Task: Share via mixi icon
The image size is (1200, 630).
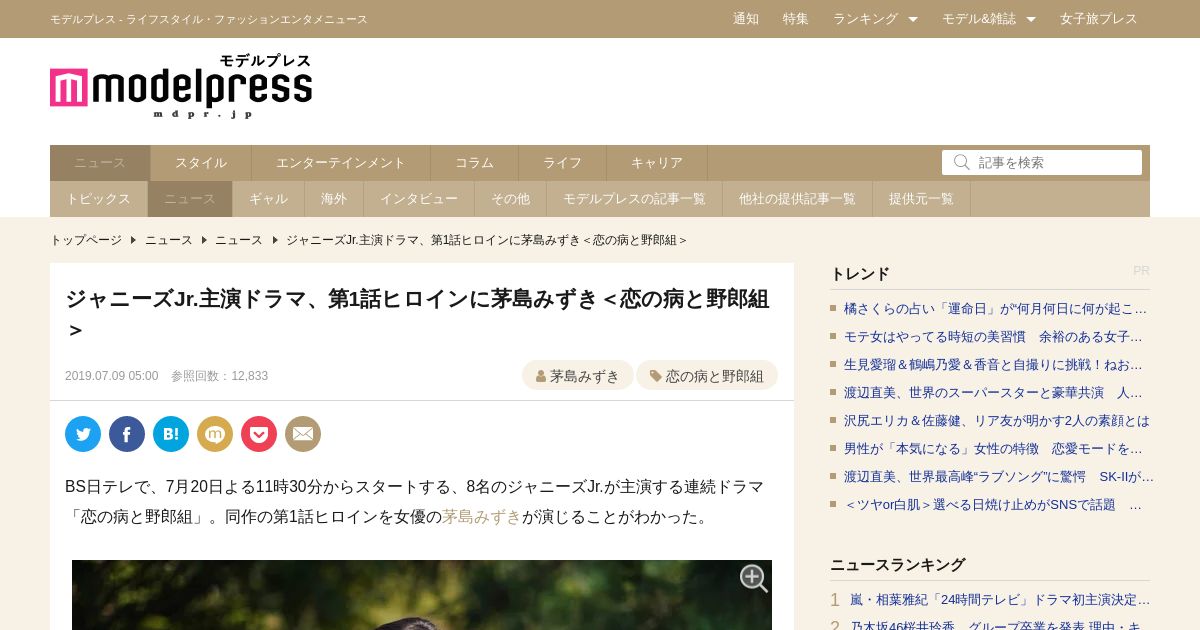Action: point(215,434)
